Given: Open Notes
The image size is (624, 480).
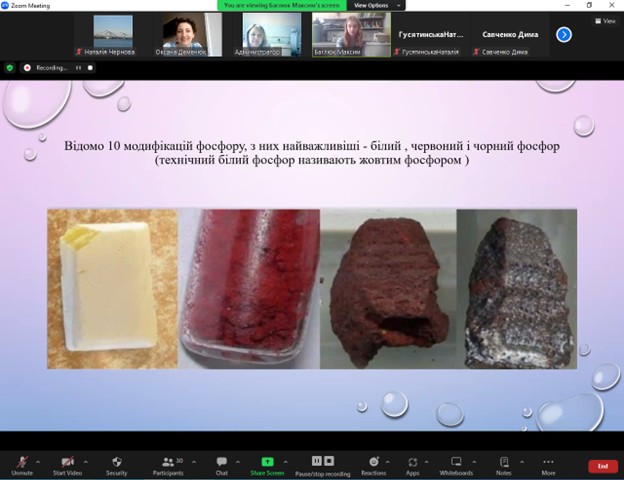Looking at the screenshot, I should point(504,465).
